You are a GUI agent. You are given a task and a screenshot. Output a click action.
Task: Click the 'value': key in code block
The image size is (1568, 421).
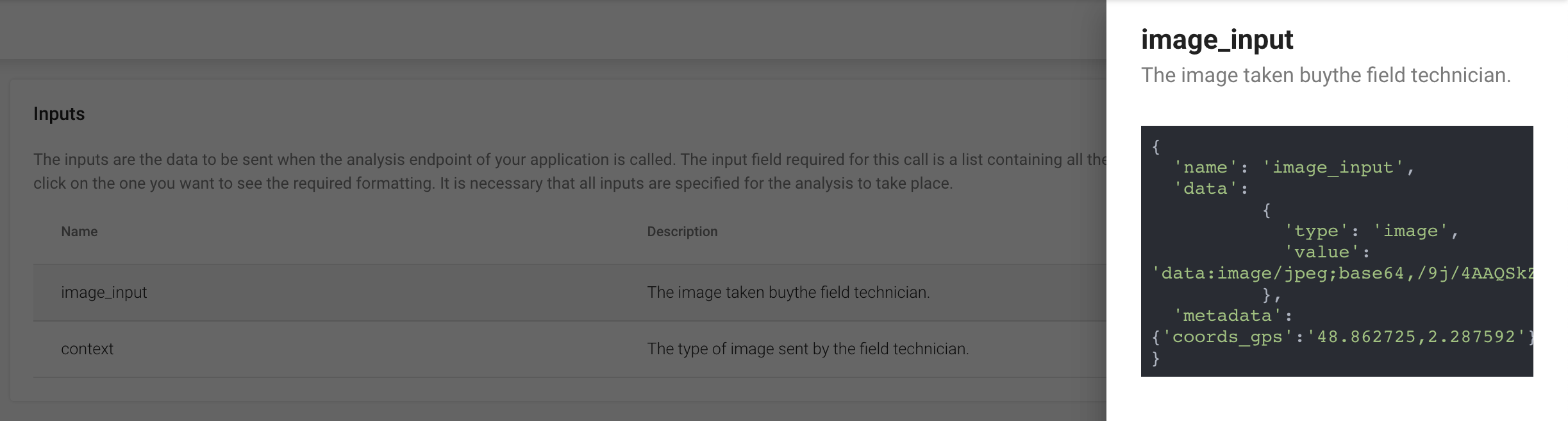pyautogui.click(x=1327, y=252)
